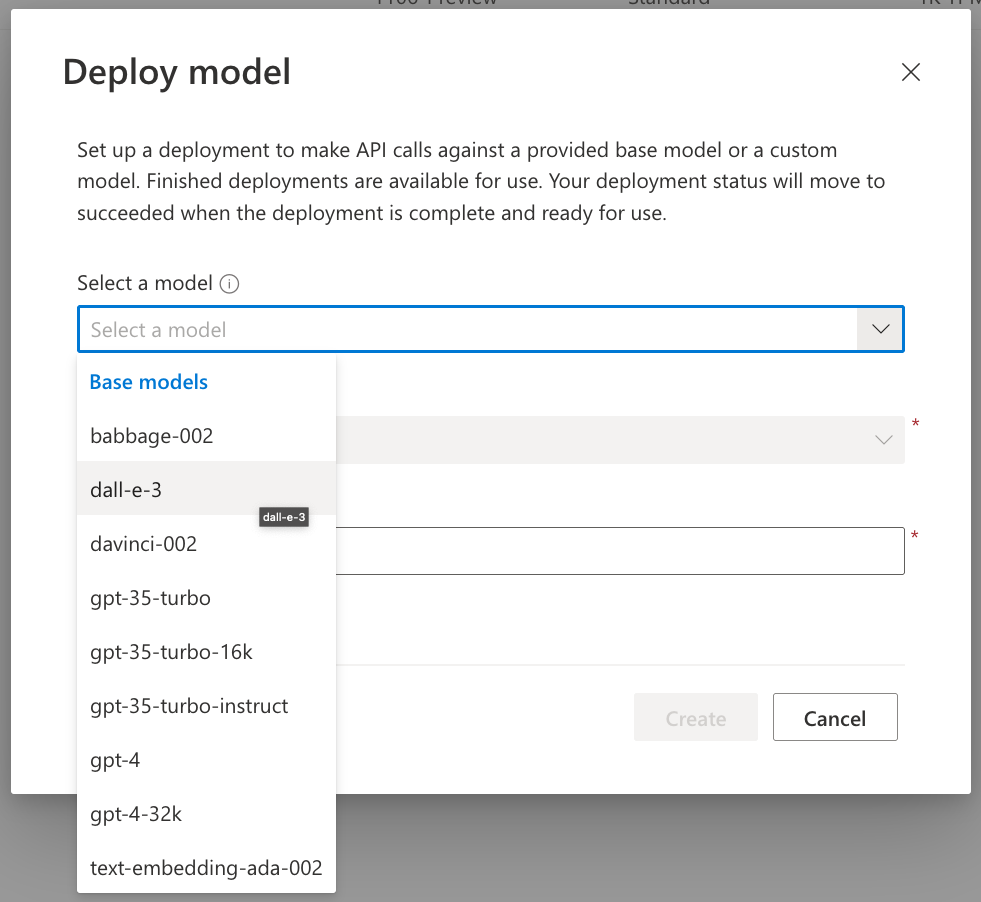Click the deployment description paragraph text
The width and height of the screenshot is (981, 902).
coord(480,181)
